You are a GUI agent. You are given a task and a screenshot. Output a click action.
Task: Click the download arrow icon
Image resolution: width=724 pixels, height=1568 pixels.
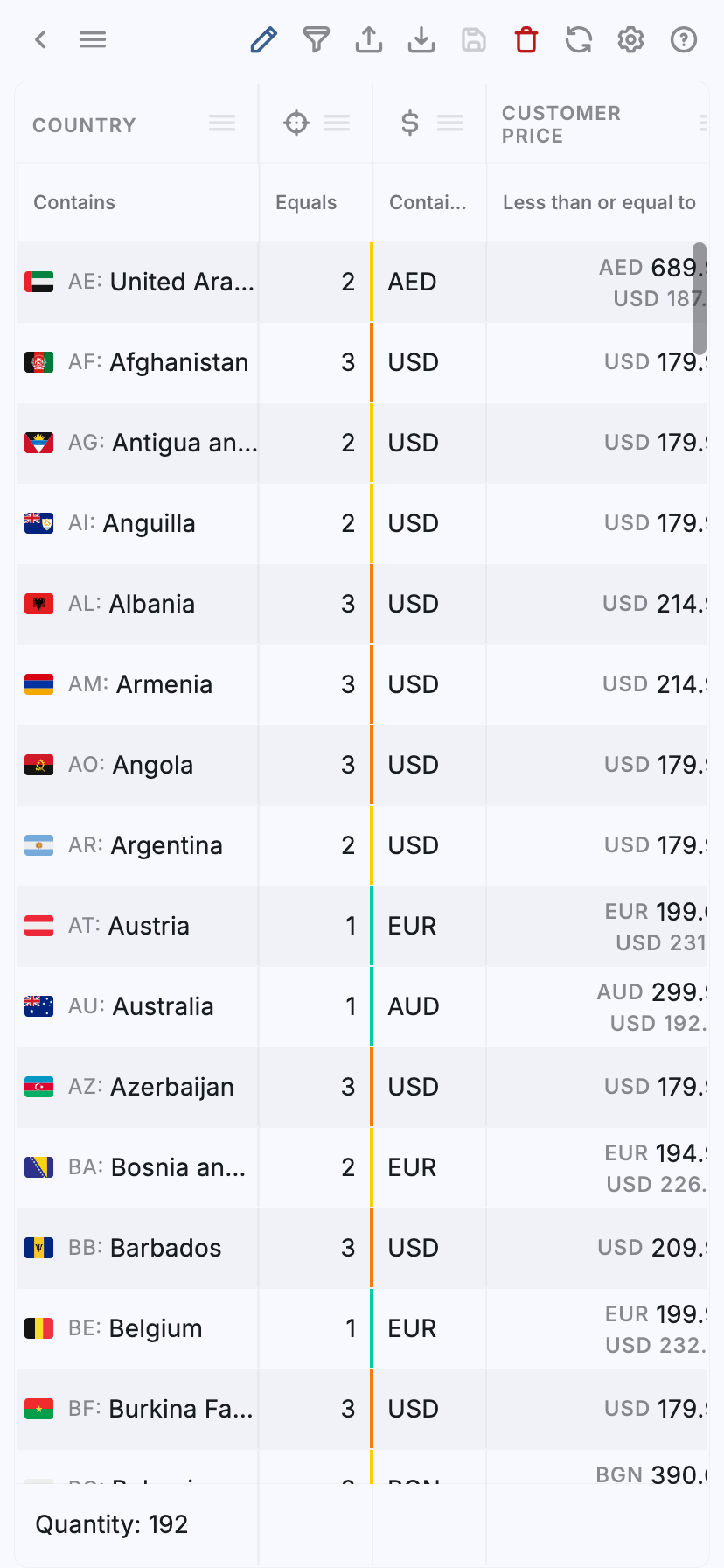(x=421, y=40)
